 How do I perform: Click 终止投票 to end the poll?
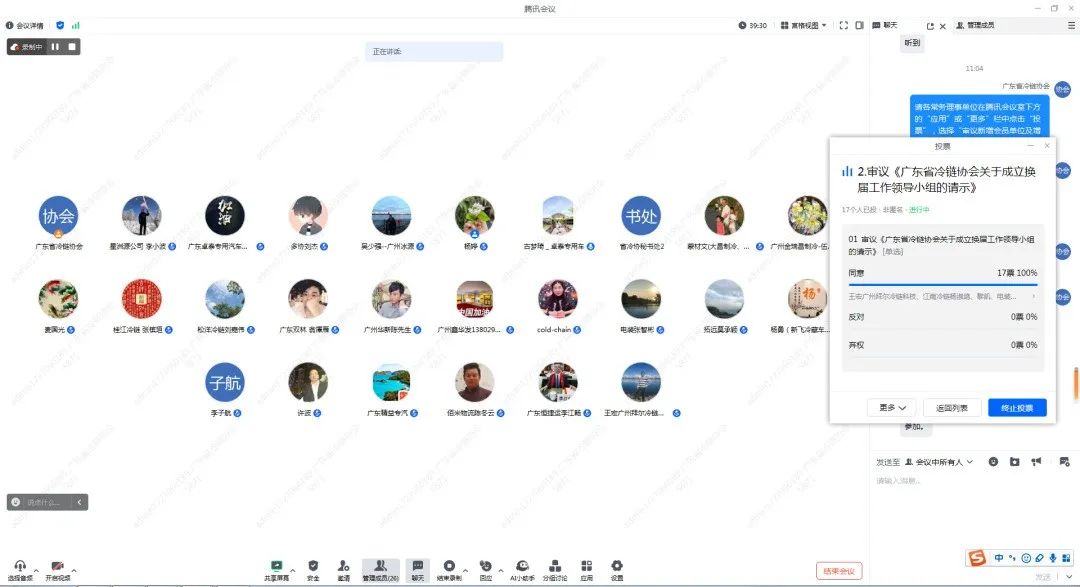[1017, 408]
